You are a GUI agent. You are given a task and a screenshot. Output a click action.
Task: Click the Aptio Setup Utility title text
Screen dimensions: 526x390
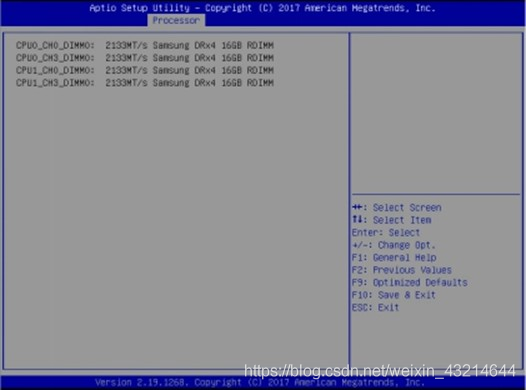[x=262, y=8]
